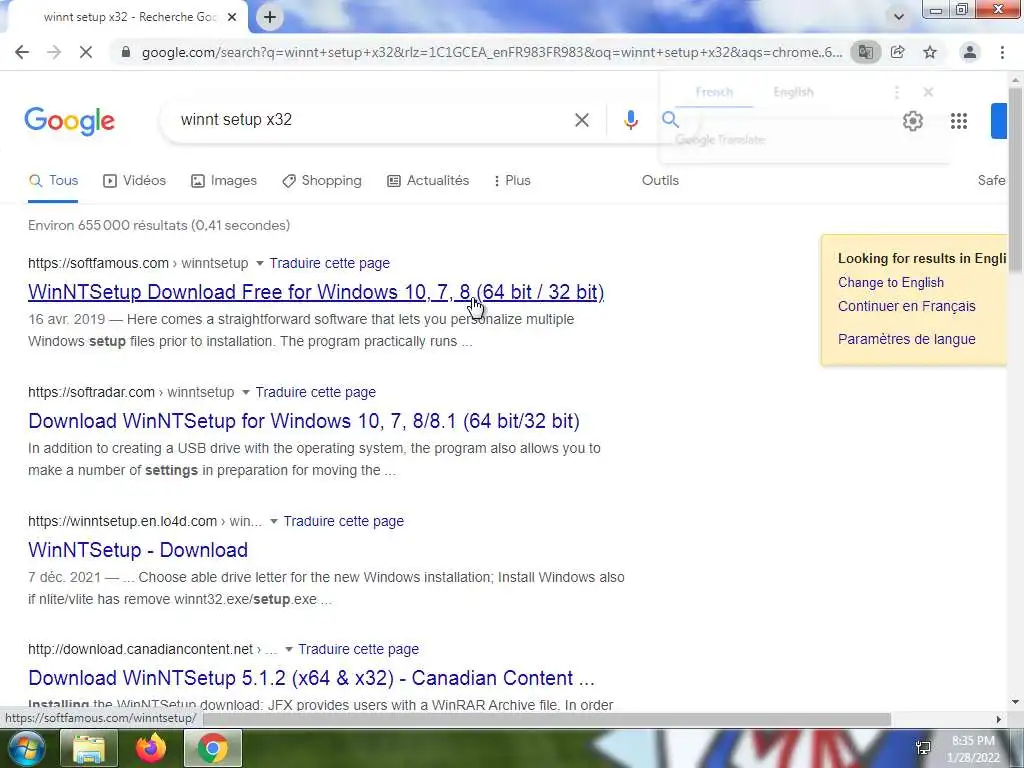
Task: Switch to the Images tab
Action: pyautogui.click(x=224, y=181)
